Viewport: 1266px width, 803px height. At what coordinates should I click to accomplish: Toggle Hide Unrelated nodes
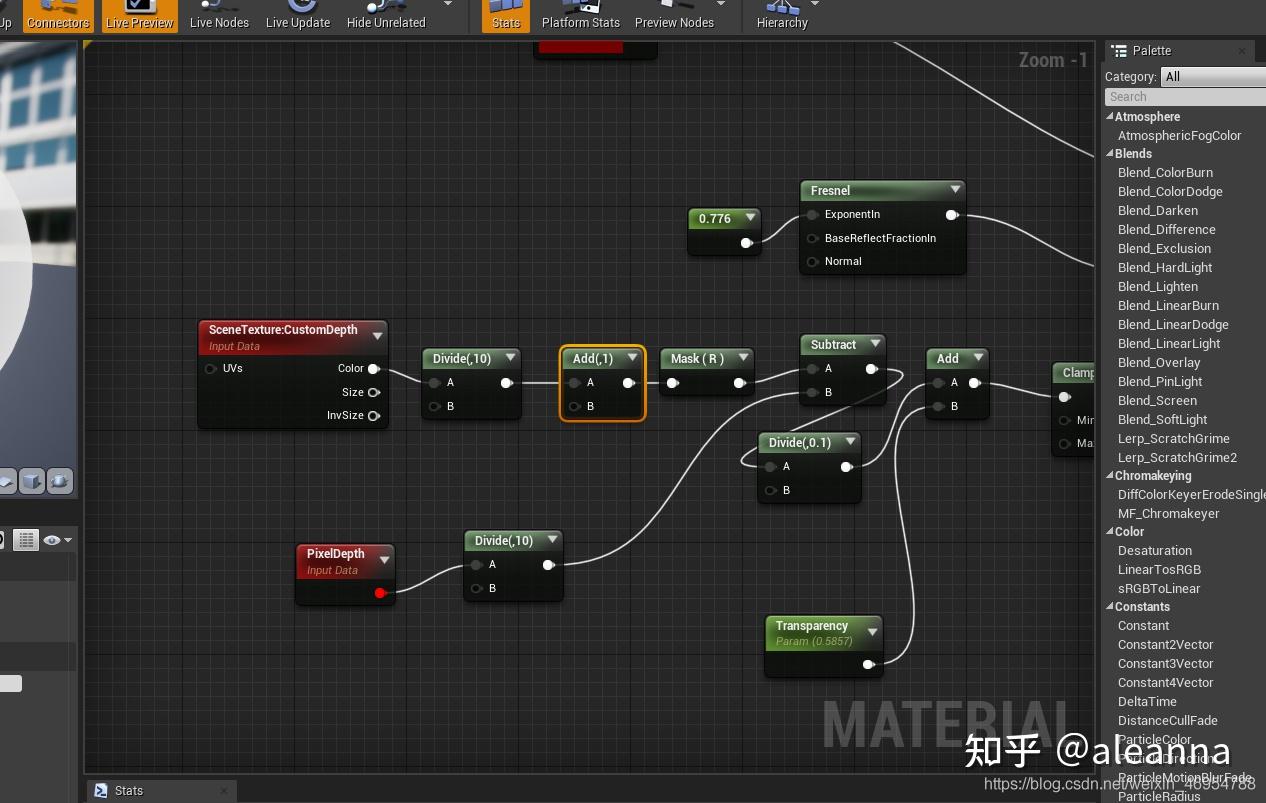click(x=385, y=14)
